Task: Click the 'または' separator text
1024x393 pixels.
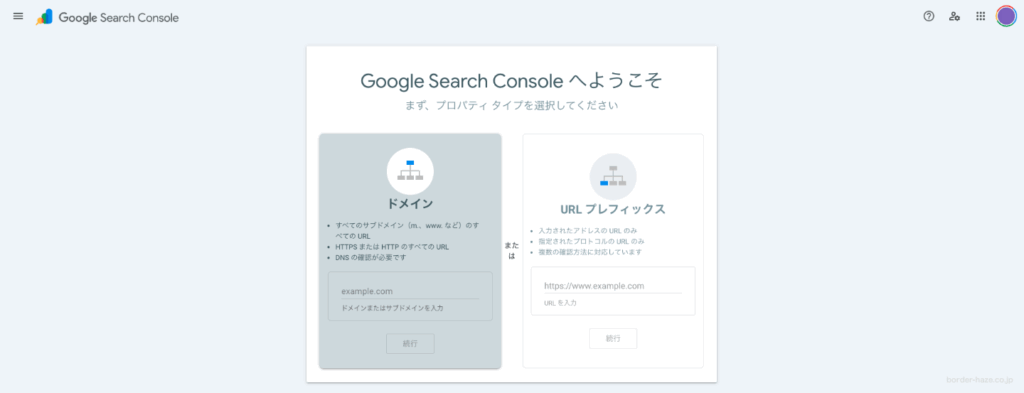Action: click(511, 251)
